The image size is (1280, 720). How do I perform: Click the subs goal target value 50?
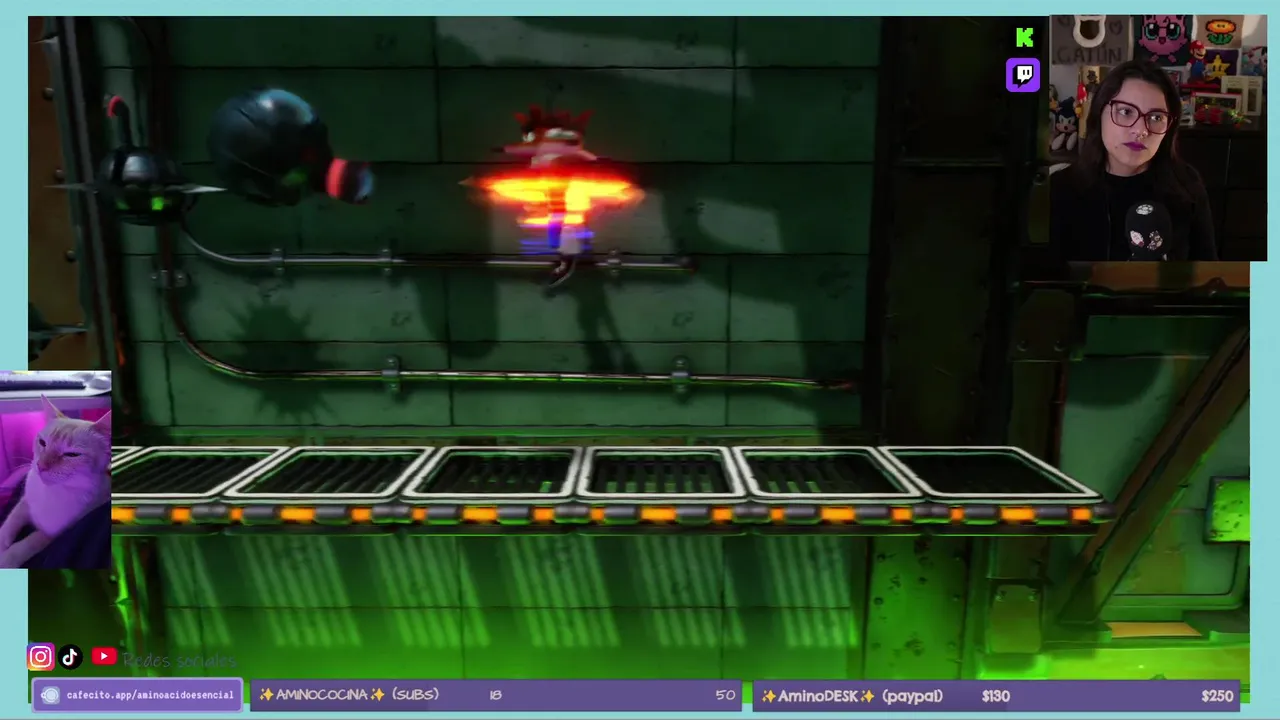coord(725,695)
